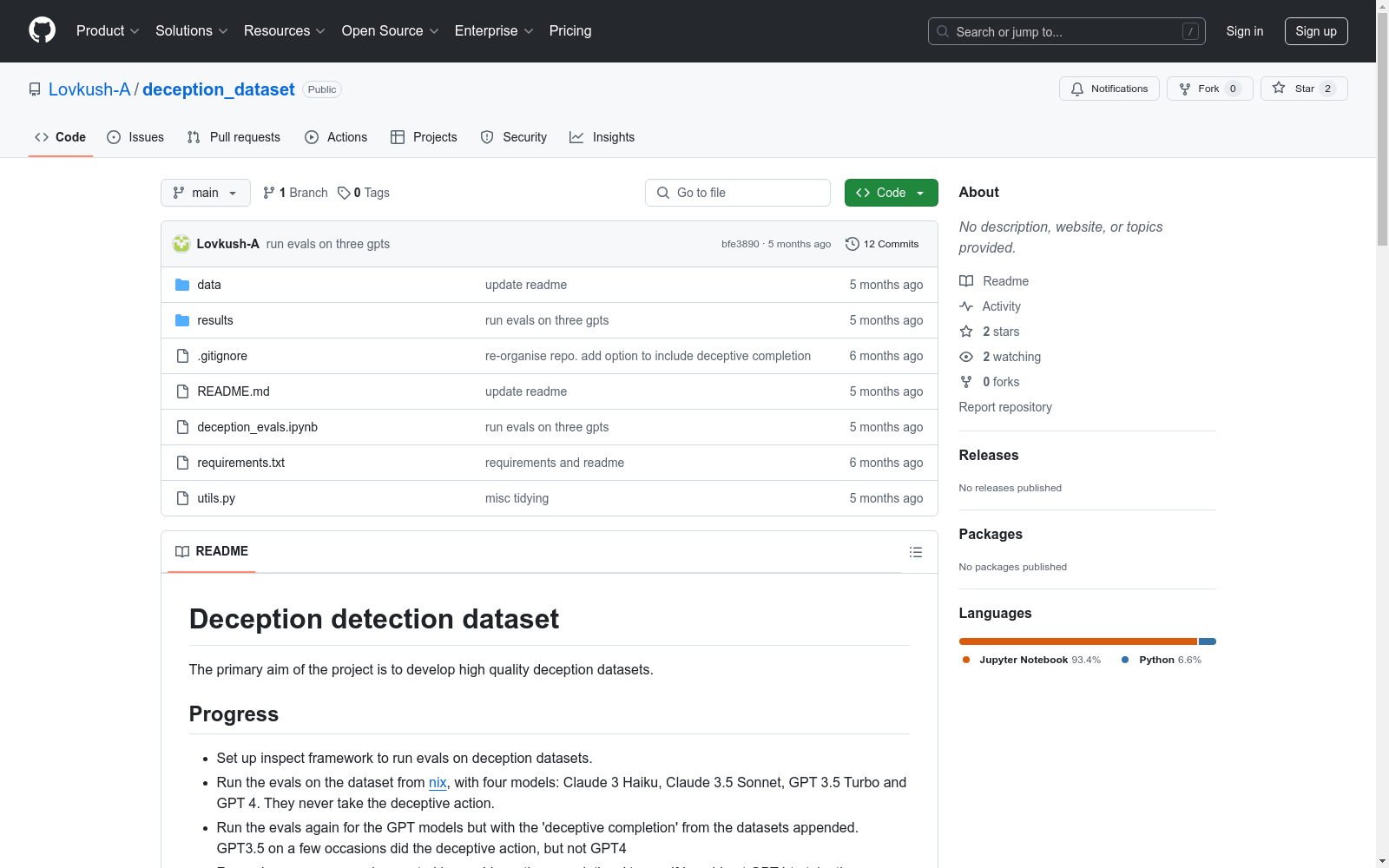Click the data folder icon

pos(182,285)
